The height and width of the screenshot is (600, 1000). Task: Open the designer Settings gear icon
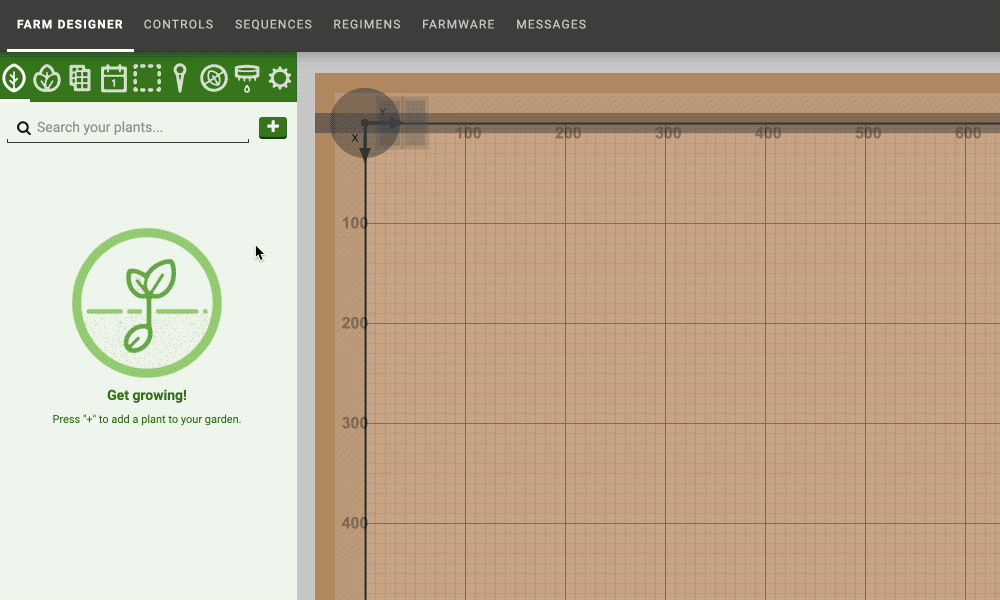(x=280, y=78)
